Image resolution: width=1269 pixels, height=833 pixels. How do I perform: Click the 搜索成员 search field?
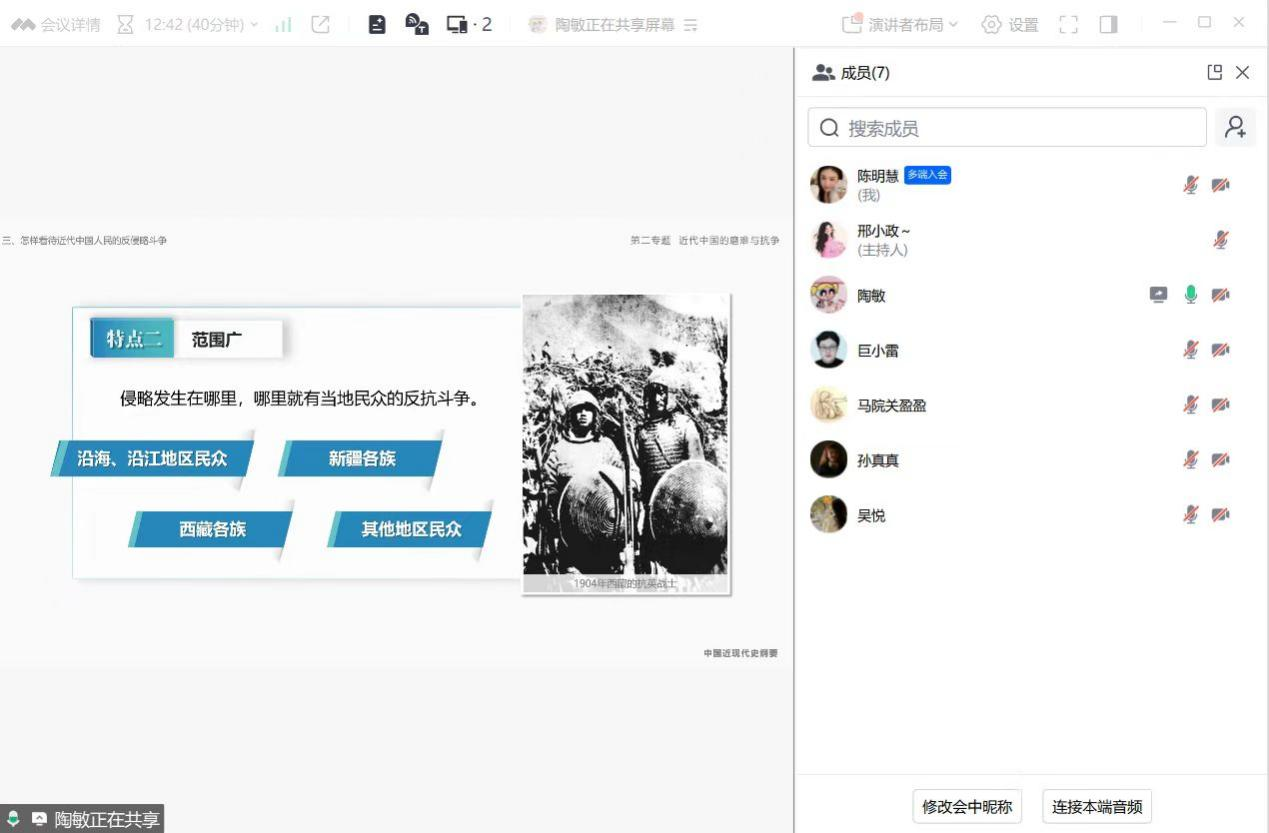[x=1007, y=128]
